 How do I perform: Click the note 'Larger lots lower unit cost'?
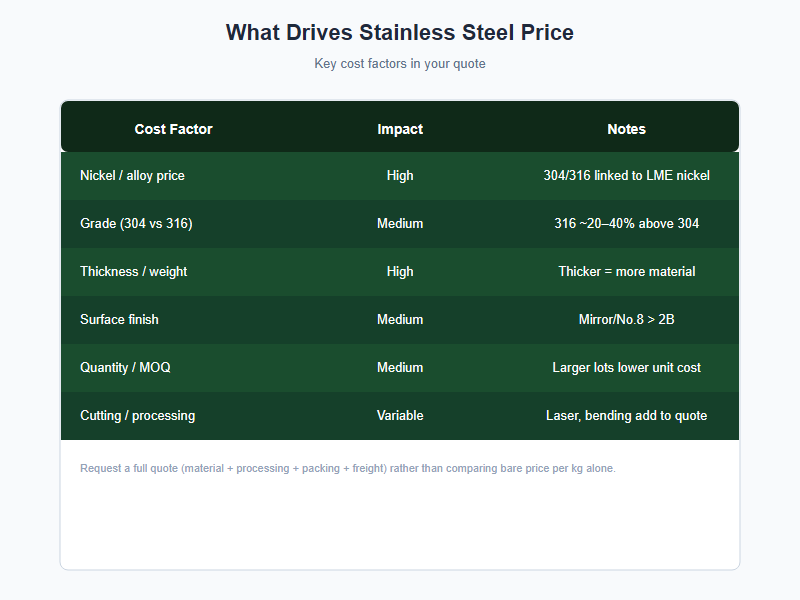pyautogui.click(x=627, y=367)
